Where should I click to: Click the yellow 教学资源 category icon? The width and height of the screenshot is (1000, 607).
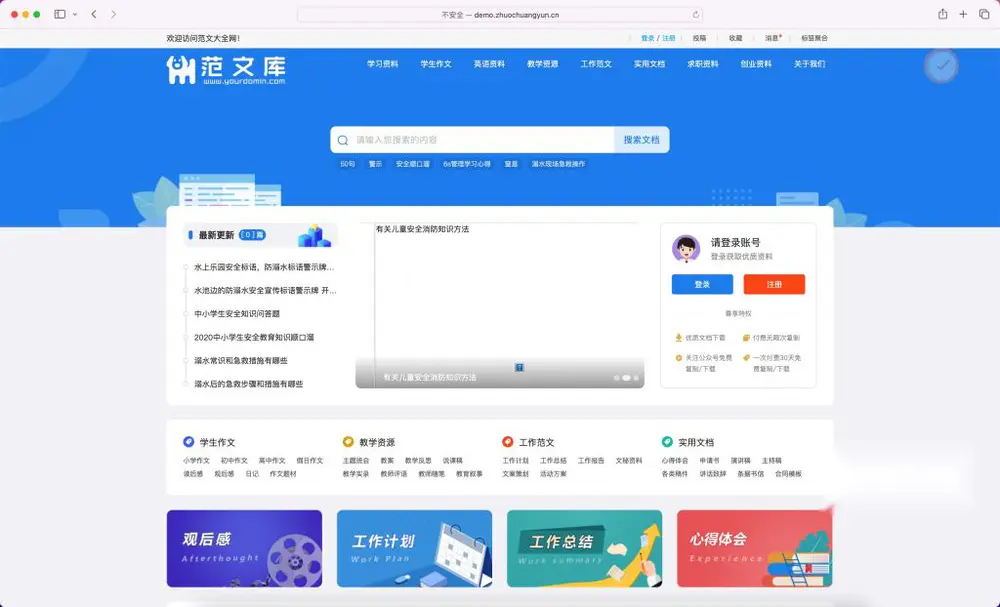(x=348, y=441)
